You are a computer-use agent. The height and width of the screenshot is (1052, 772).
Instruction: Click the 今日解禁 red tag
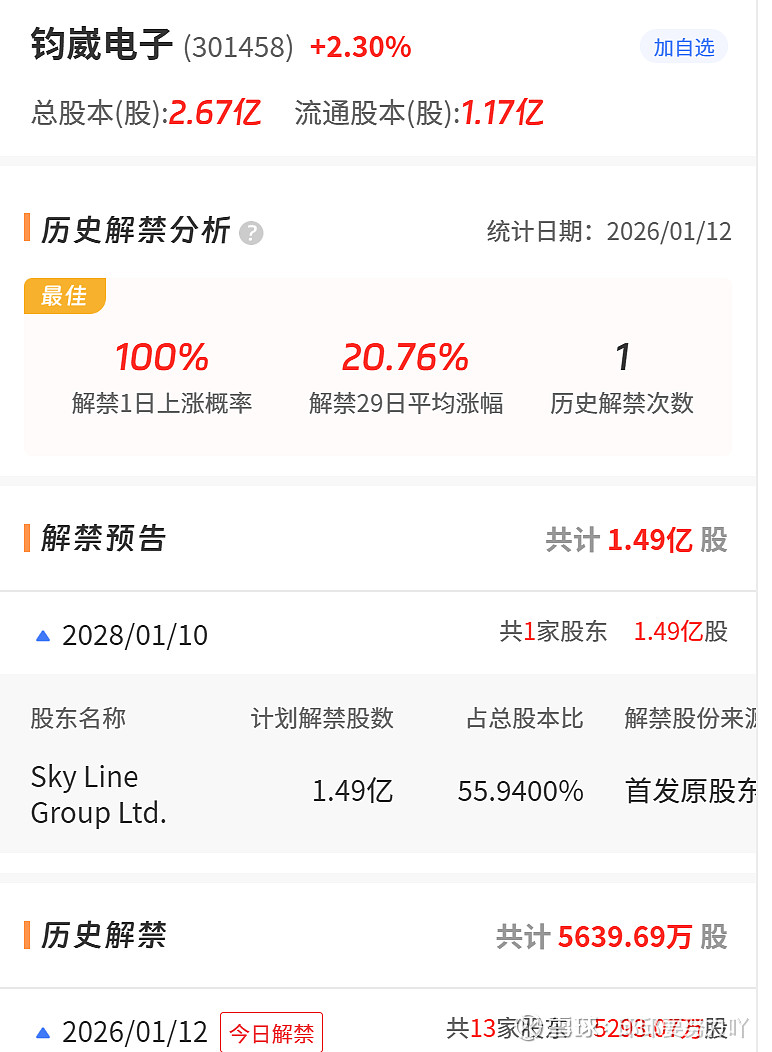[x=271, y=1033]
